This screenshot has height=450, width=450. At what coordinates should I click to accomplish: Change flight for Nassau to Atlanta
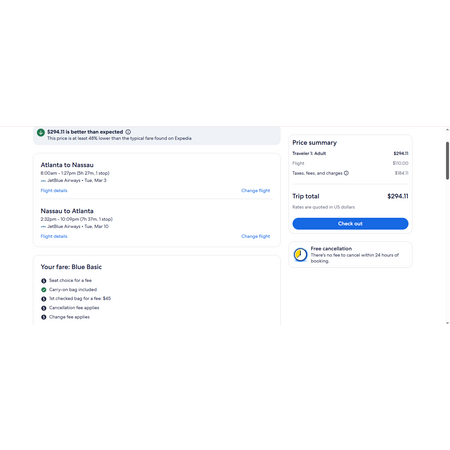256,236
